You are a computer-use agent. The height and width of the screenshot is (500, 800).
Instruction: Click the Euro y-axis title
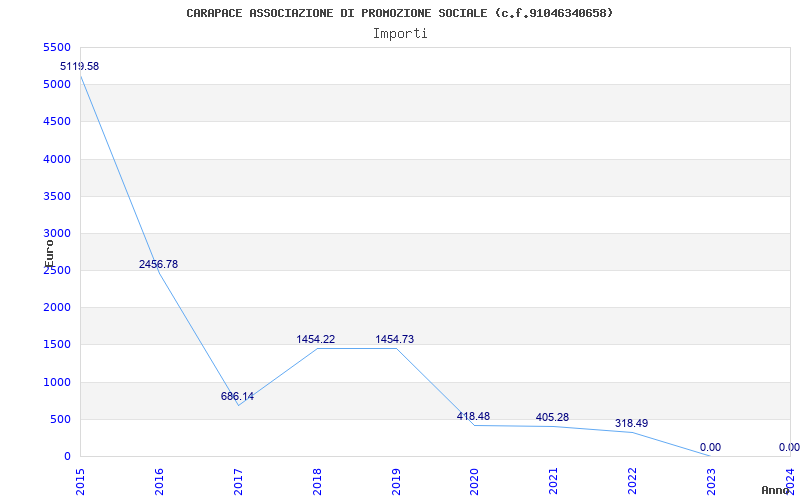[x=49, y=252]
